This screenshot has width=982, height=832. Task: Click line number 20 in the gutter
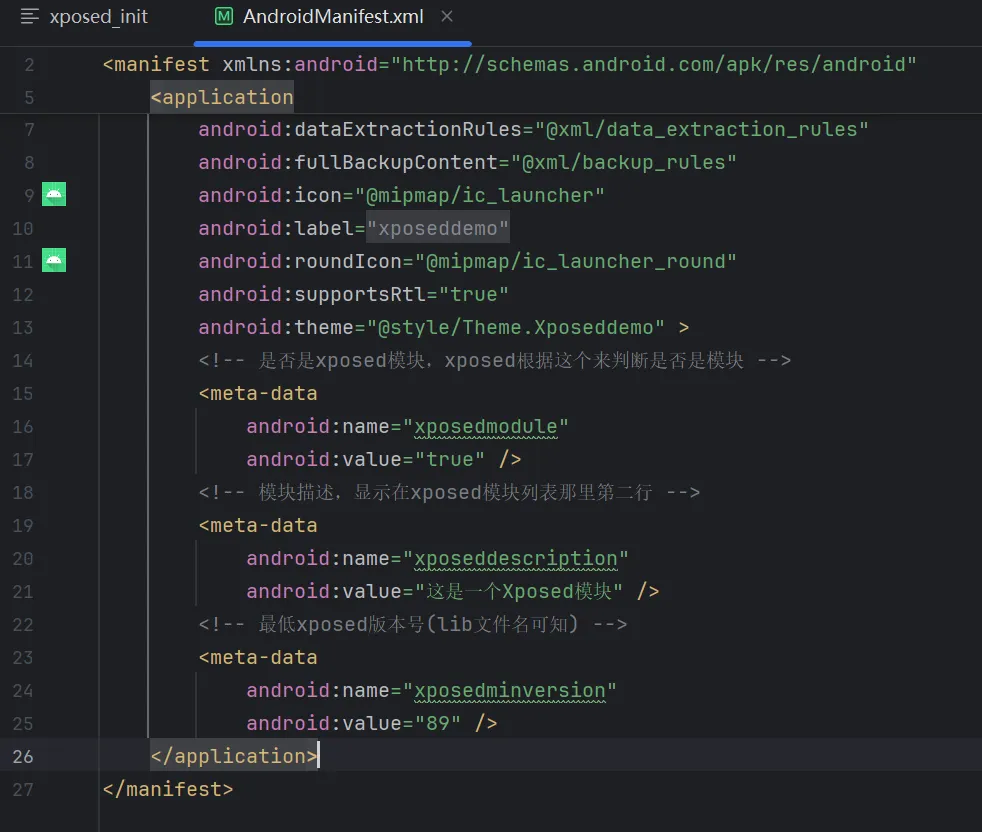pos(23,559)
